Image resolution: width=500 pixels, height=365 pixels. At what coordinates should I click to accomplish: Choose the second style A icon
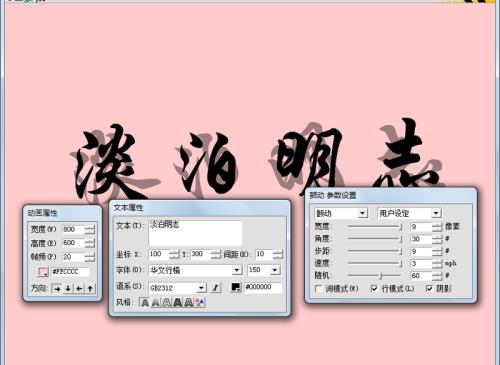pos(156,303)
